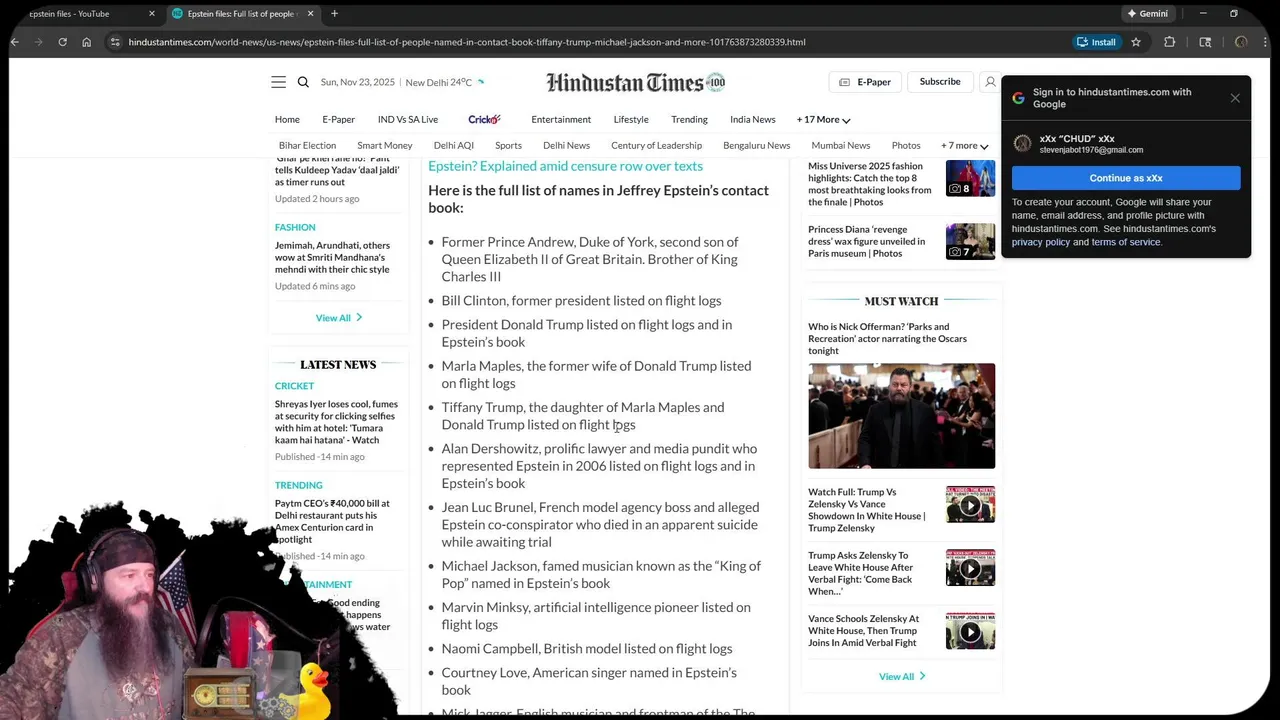Open the E-Paper button with icon

click(865, 82)
